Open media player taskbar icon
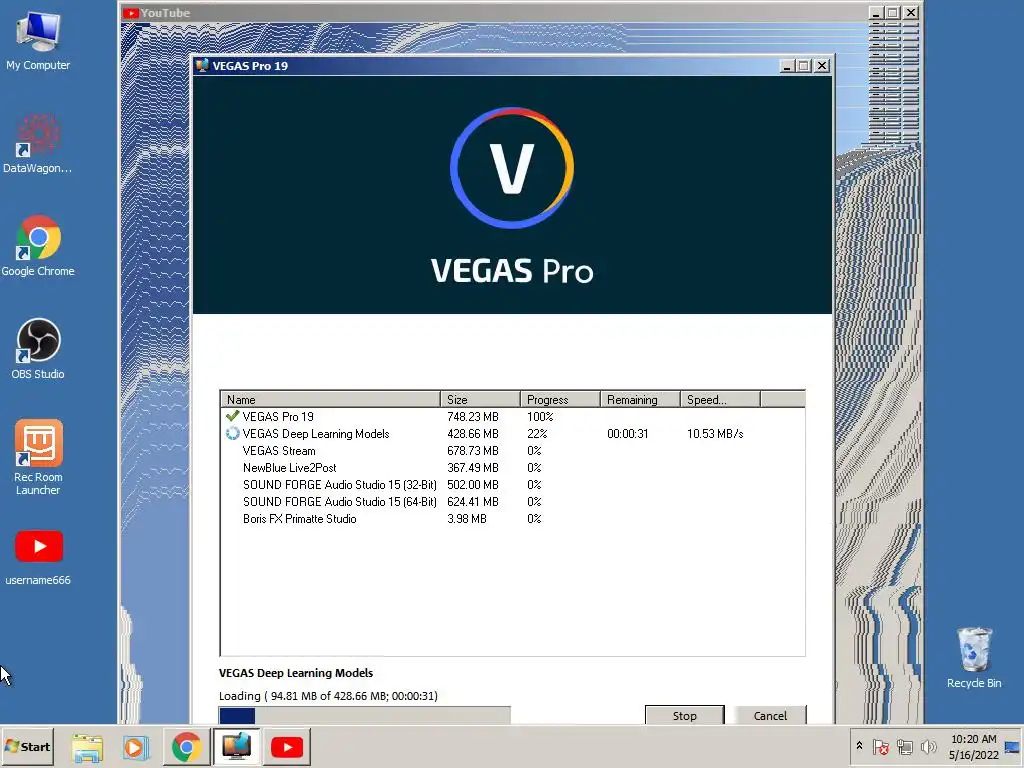This screenshot has height=768, width=1024. pos(136,747)
